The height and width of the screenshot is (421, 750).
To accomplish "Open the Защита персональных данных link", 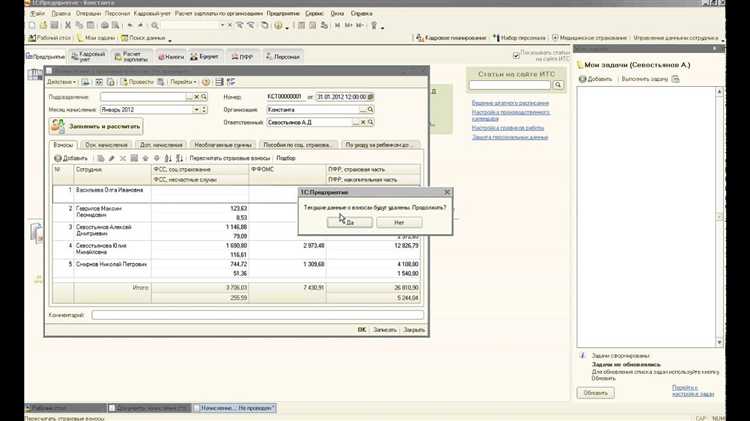I will click(510, 137).
